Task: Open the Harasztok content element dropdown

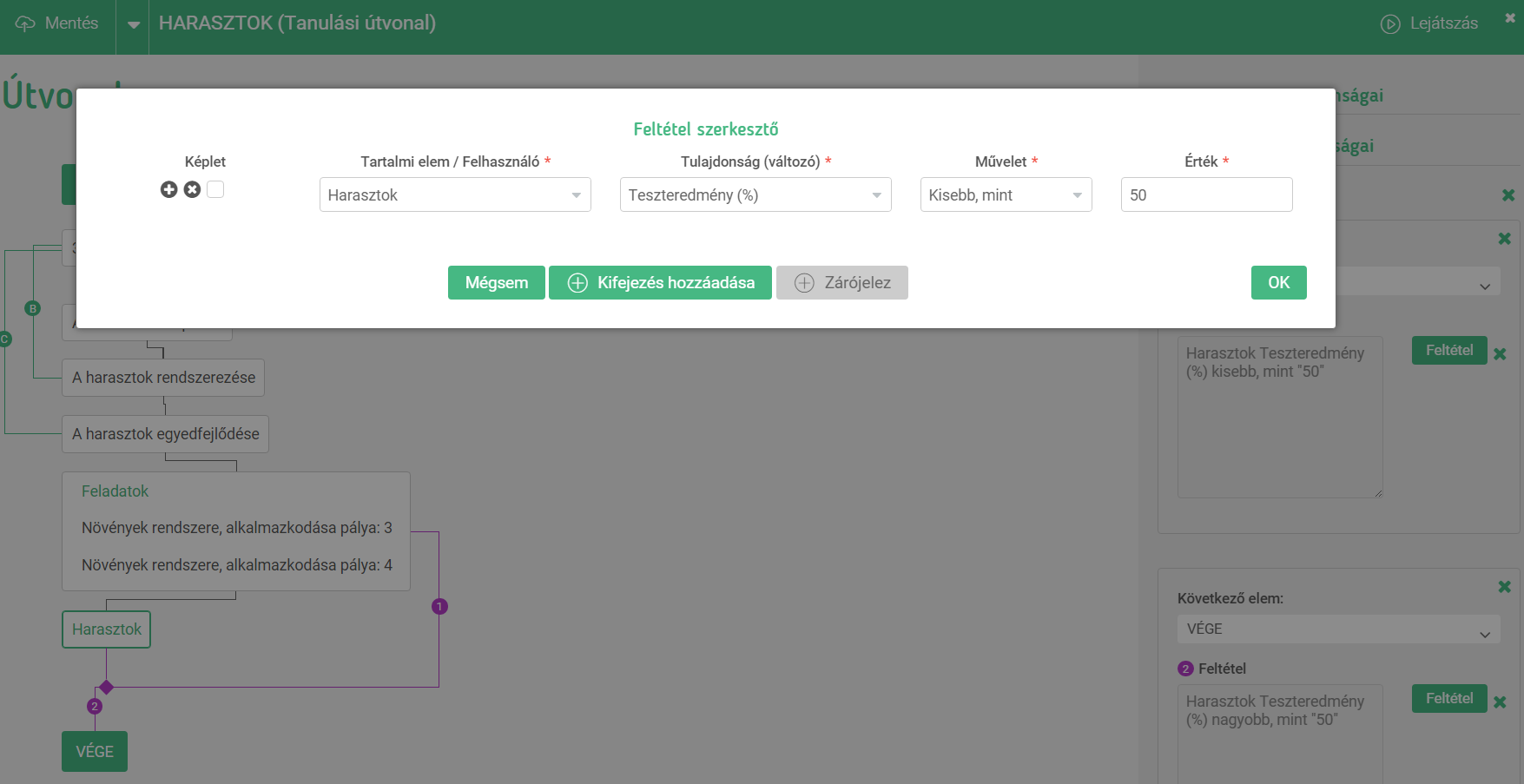Action: tap(455, 194)
